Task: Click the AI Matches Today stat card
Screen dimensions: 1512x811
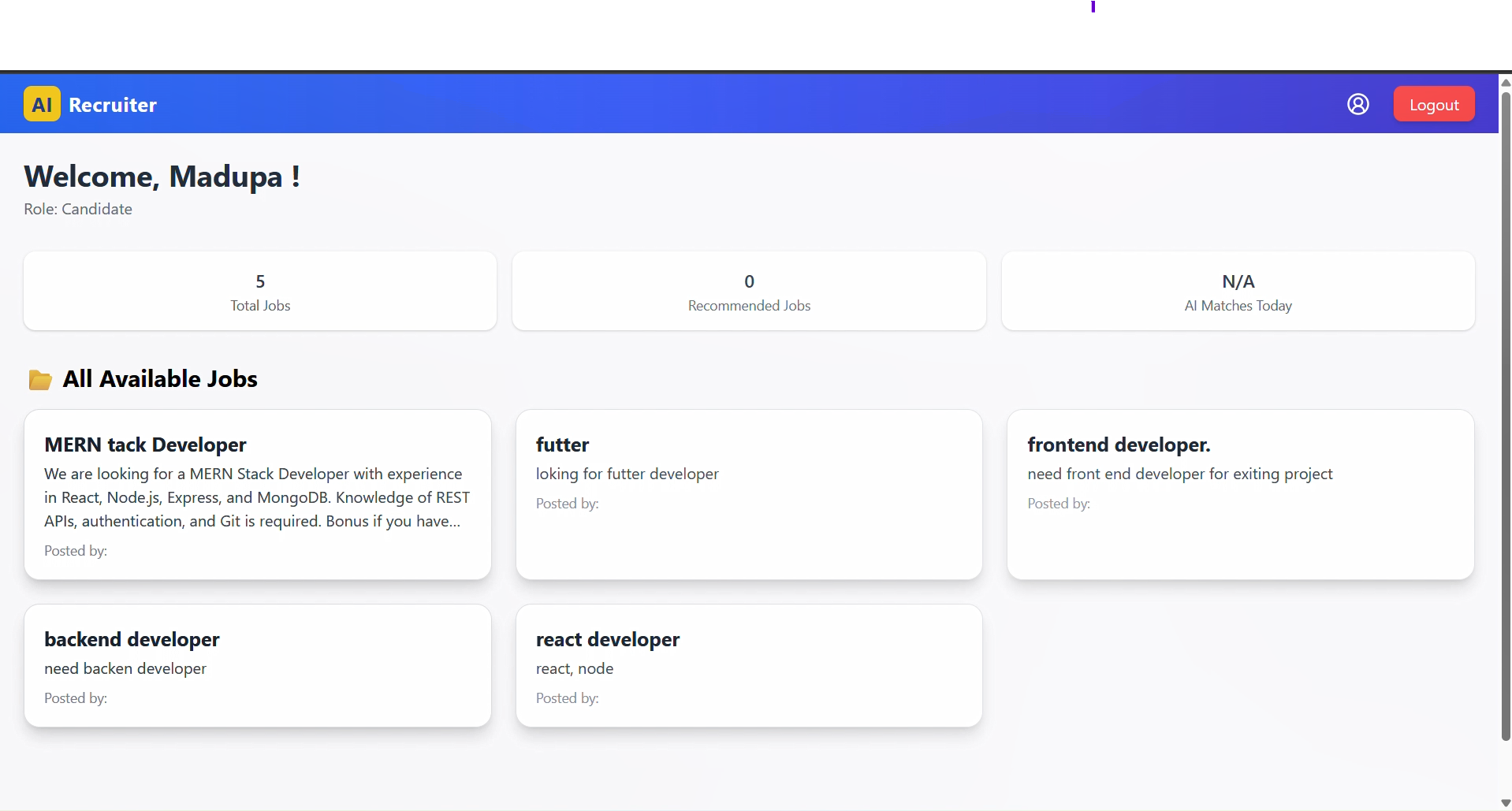Action: coord(1238,291)
